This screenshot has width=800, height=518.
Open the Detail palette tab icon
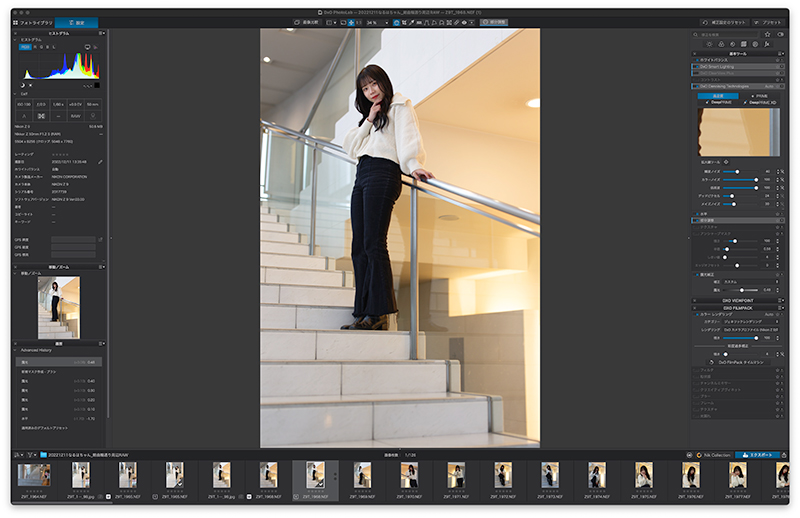(x=732, y=44)
